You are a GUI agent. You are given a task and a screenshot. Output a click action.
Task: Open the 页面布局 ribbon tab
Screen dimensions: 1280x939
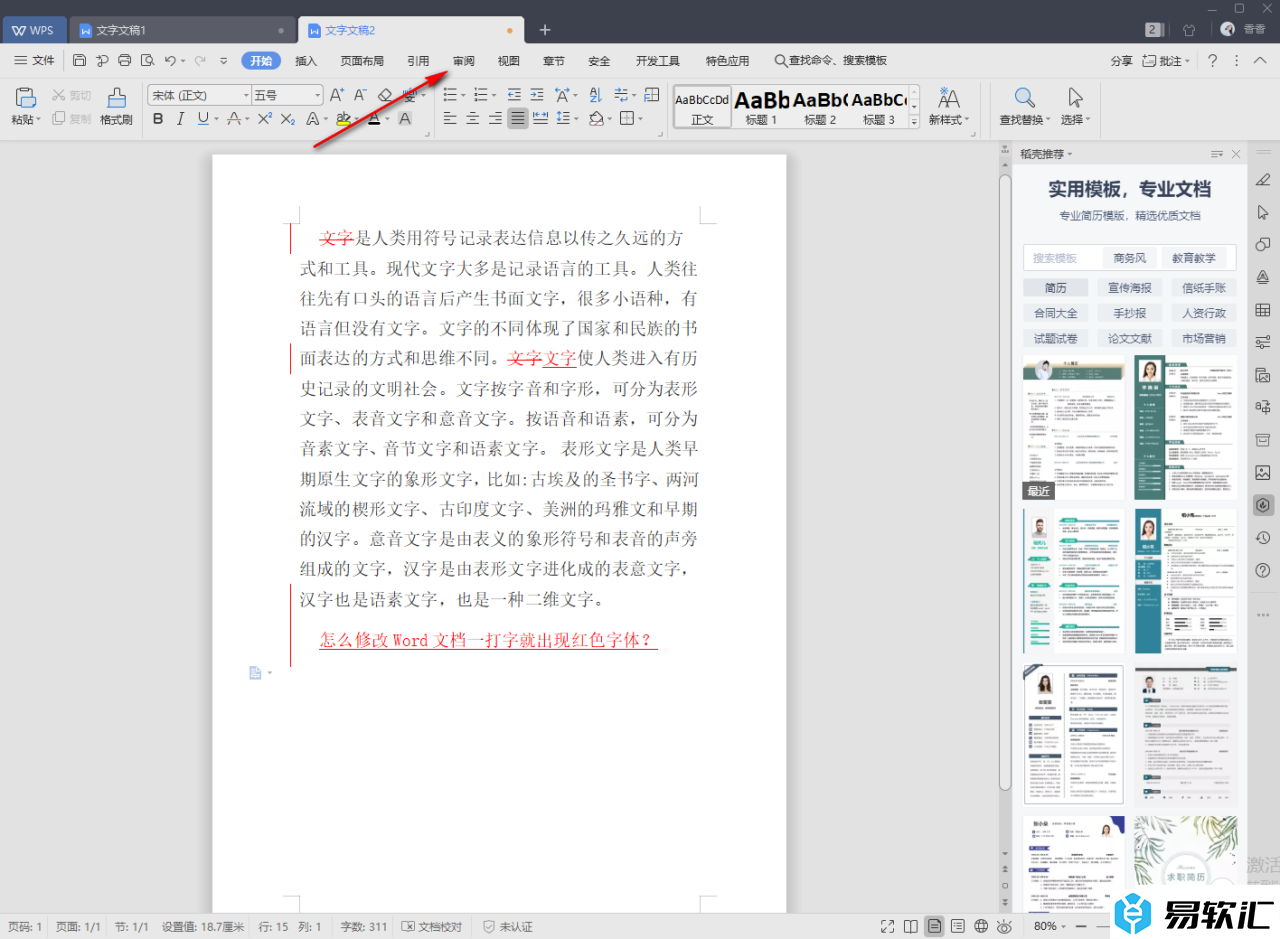click(x=362, y=61)
